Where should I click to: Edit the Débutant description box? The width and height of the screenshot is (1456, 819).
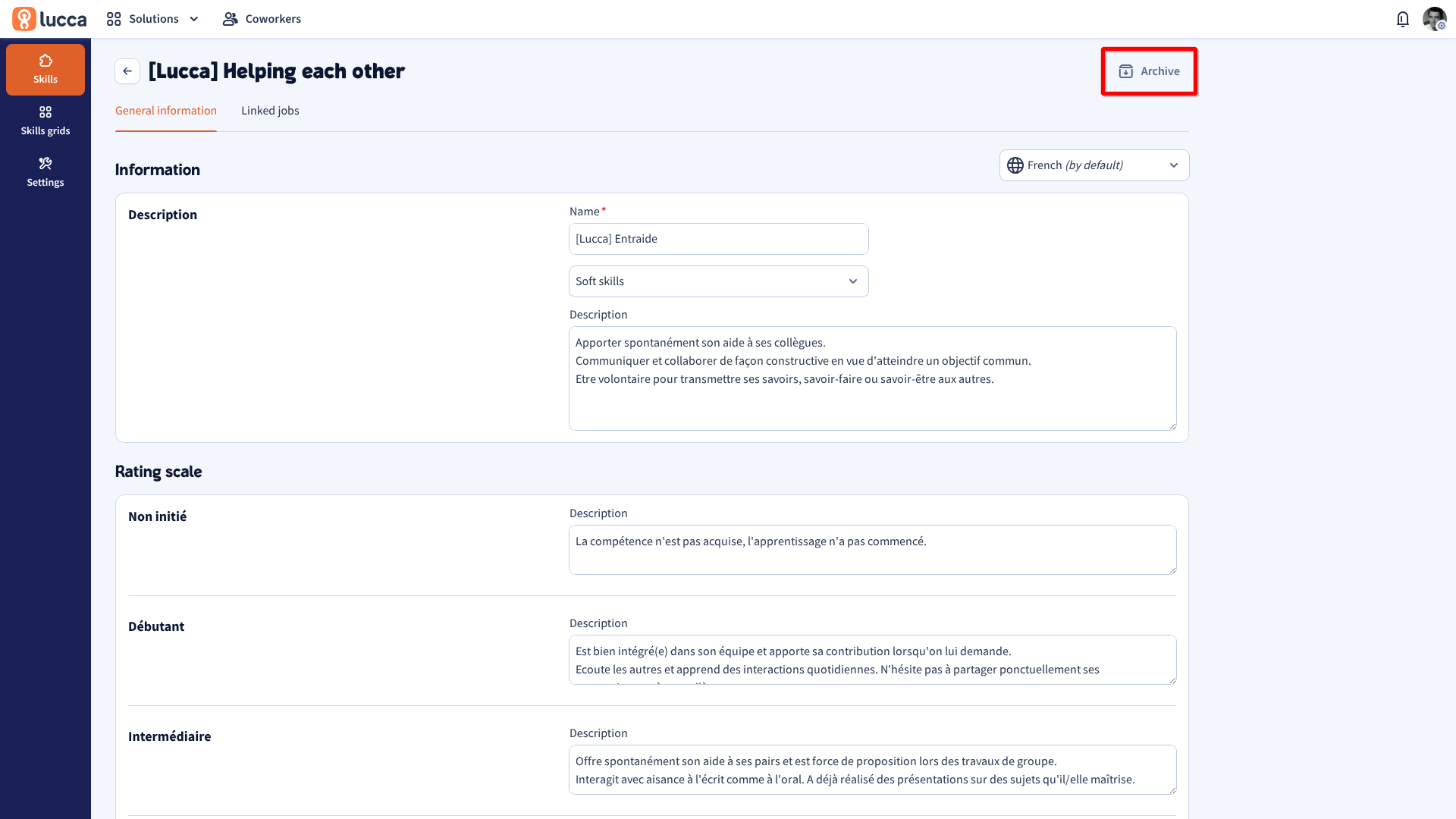872,660
